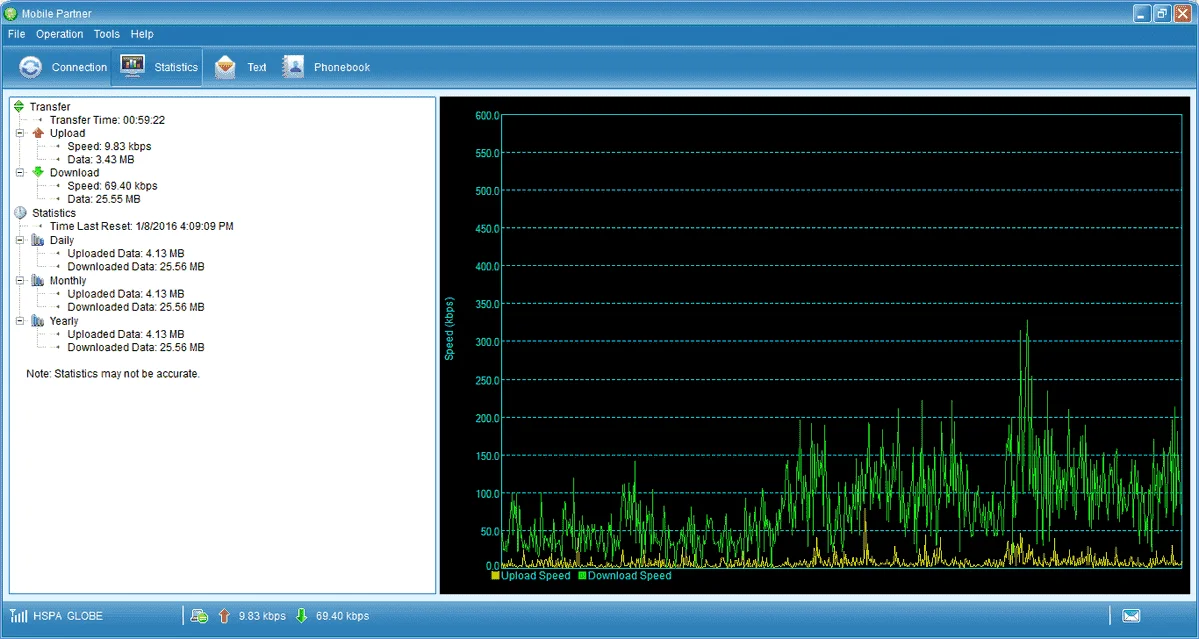Click the Speed (kbps) axis label
Viewport: 1199px width, 639px height.
coord(450,329)
